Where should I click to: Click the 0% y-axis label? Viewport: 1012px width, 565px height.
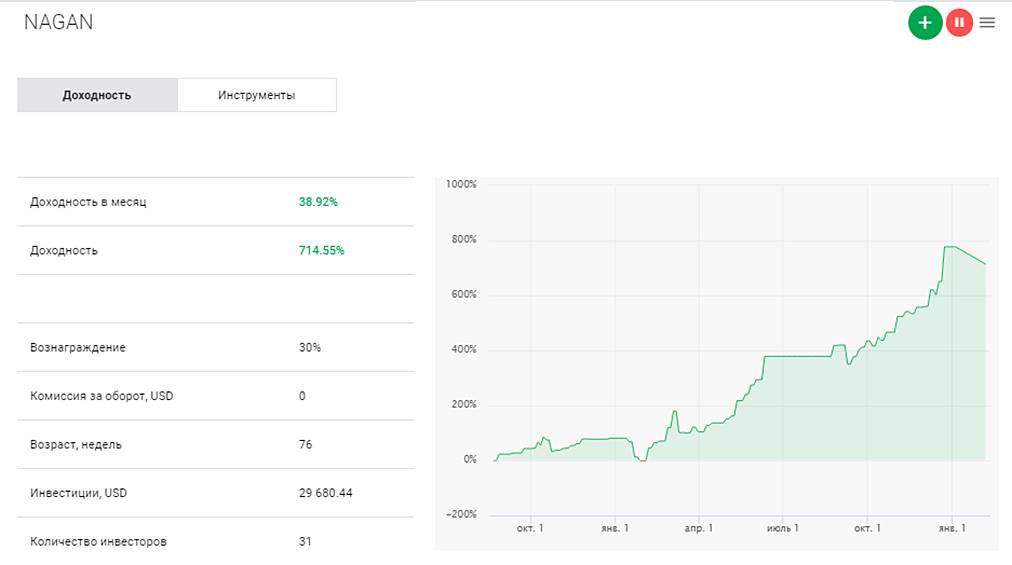click(x=469, y=460)
